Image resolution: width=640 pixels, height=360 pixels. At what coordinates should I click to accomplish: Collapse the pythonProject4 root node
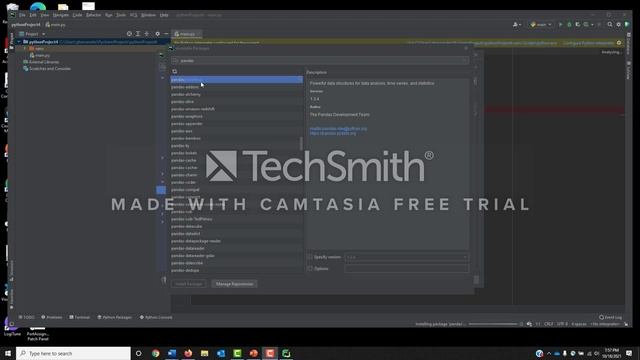pyautogui.click(x=19, y=42)
